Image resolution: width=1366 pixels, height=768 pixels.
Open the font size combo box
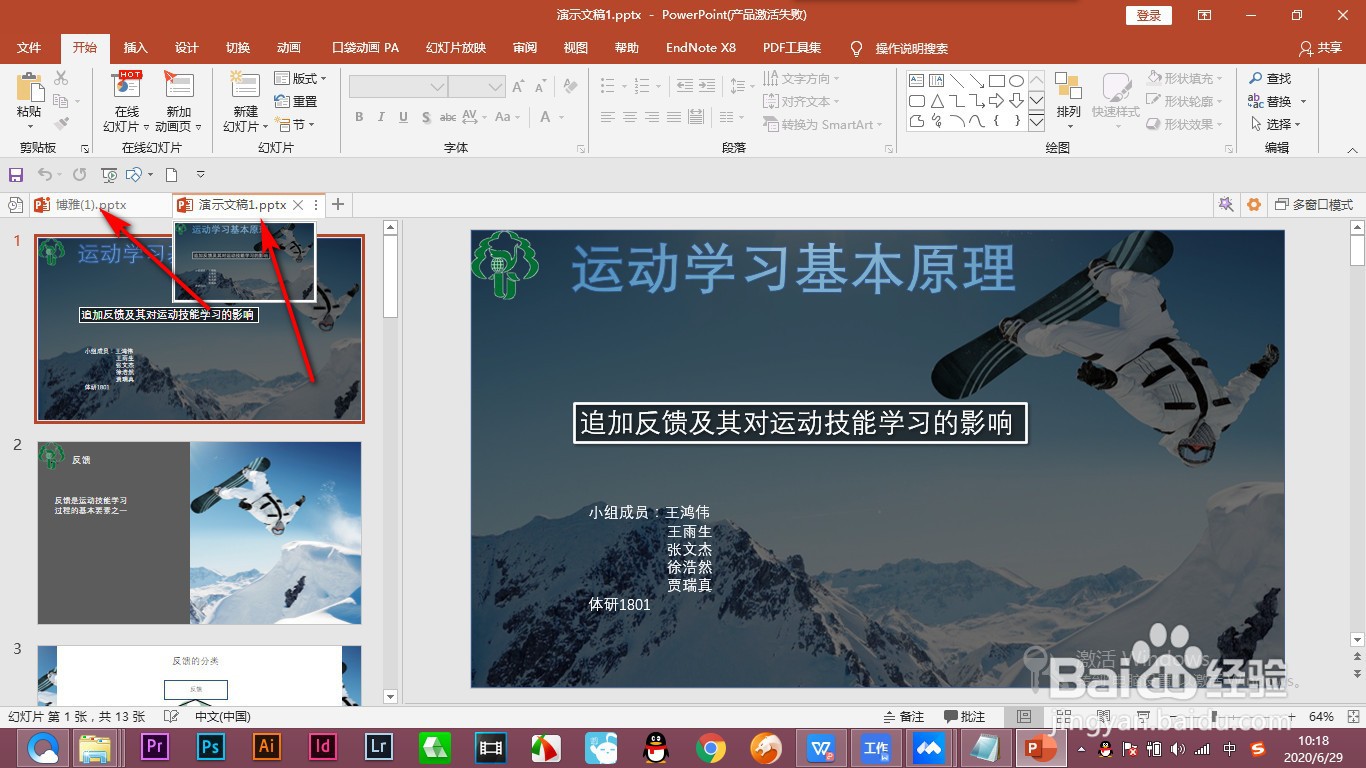[476, 88]
